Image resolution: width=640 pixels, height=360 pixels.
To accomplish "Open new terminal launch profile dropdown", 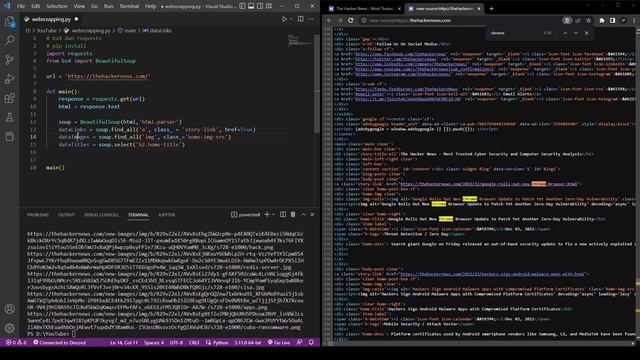I will 273,214.
